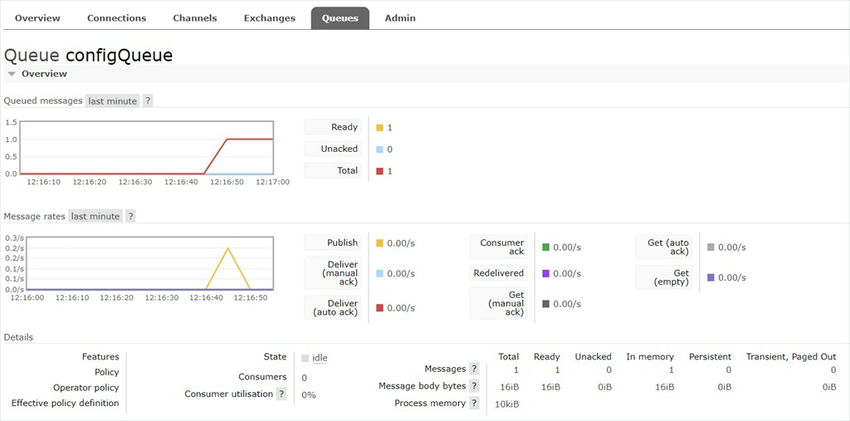
Task: Open Message body bytes help icon
Action: [x=474, y=386]
